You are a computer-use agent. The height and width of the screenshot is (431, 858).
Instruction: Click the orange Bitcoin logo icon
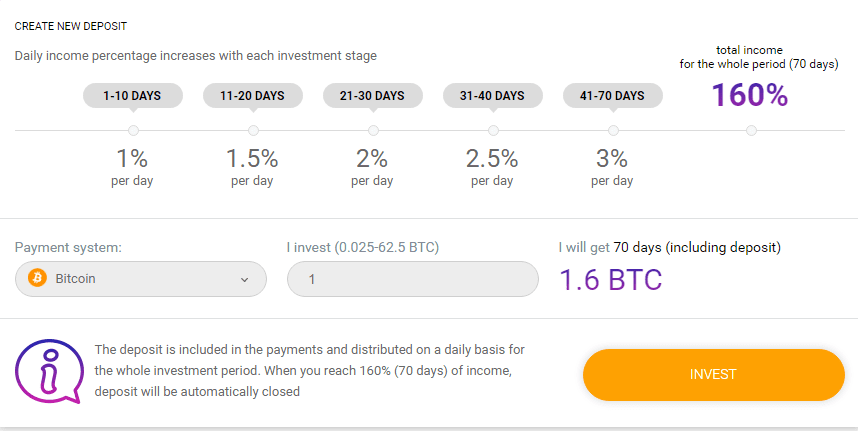tap(38, 279)
